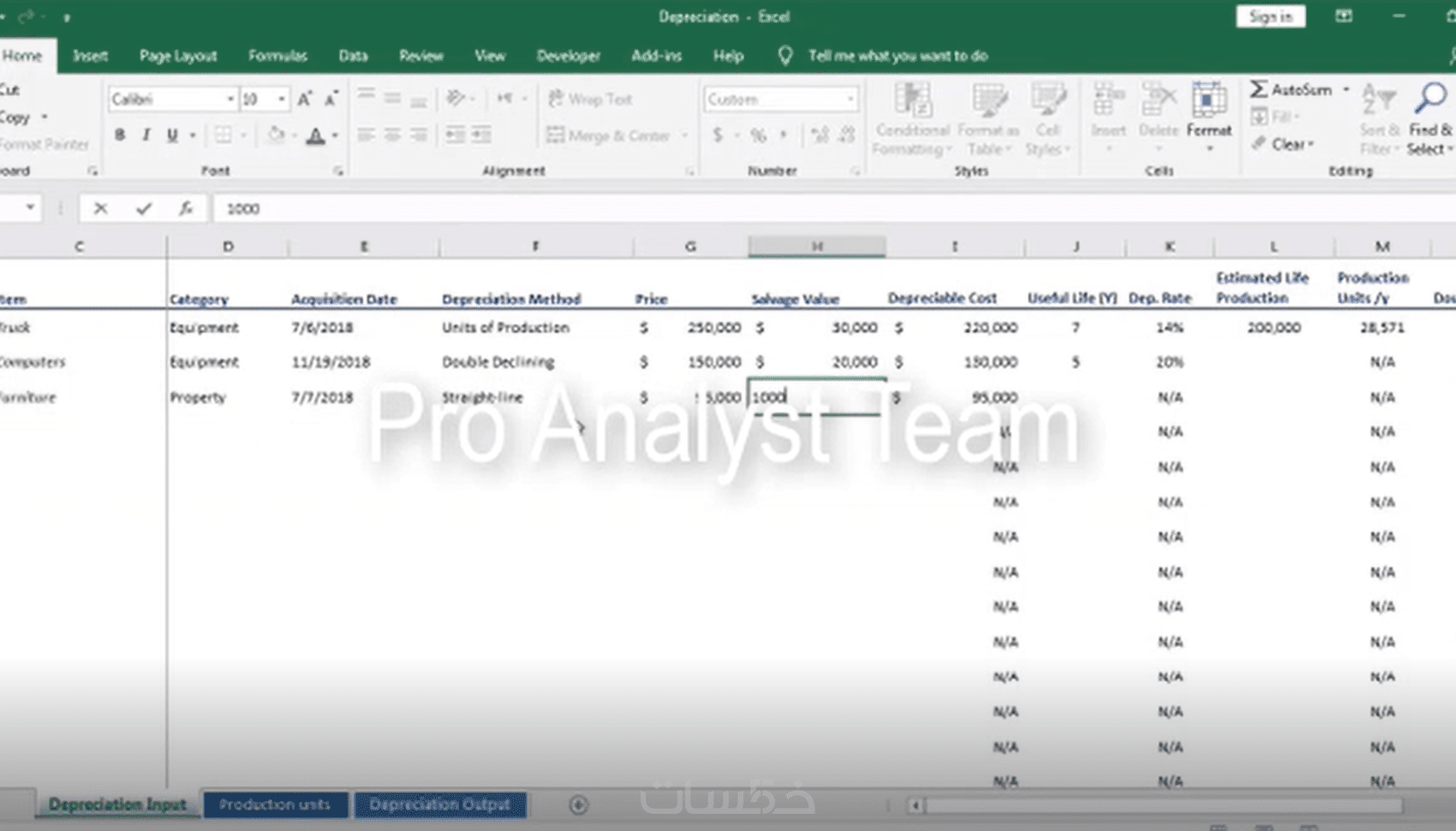Open Ribbon Display Options
The height and width of the screenshot is (831, 1456).
coord(1344,16)
